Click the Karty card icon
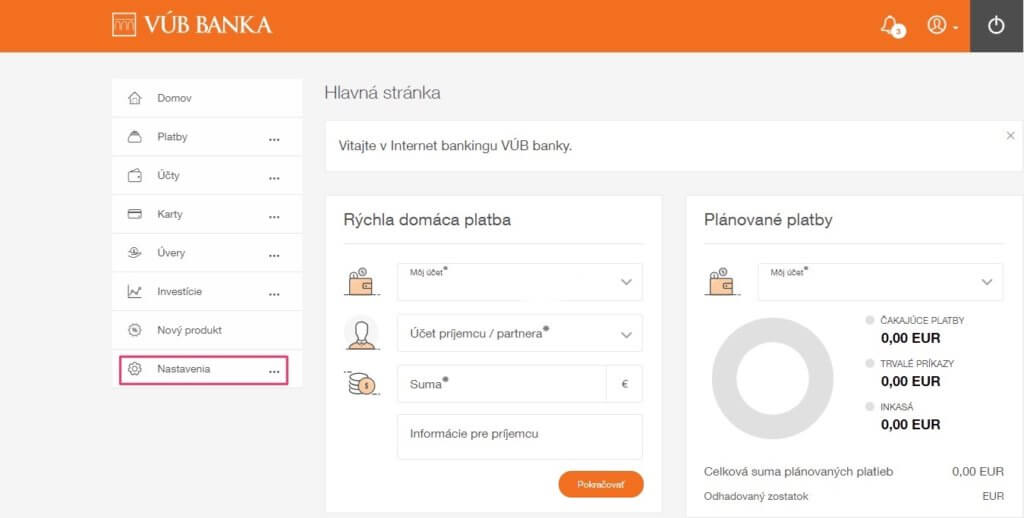The height and width of the screenshot is (518, 1024). click(x=135, y=214)
